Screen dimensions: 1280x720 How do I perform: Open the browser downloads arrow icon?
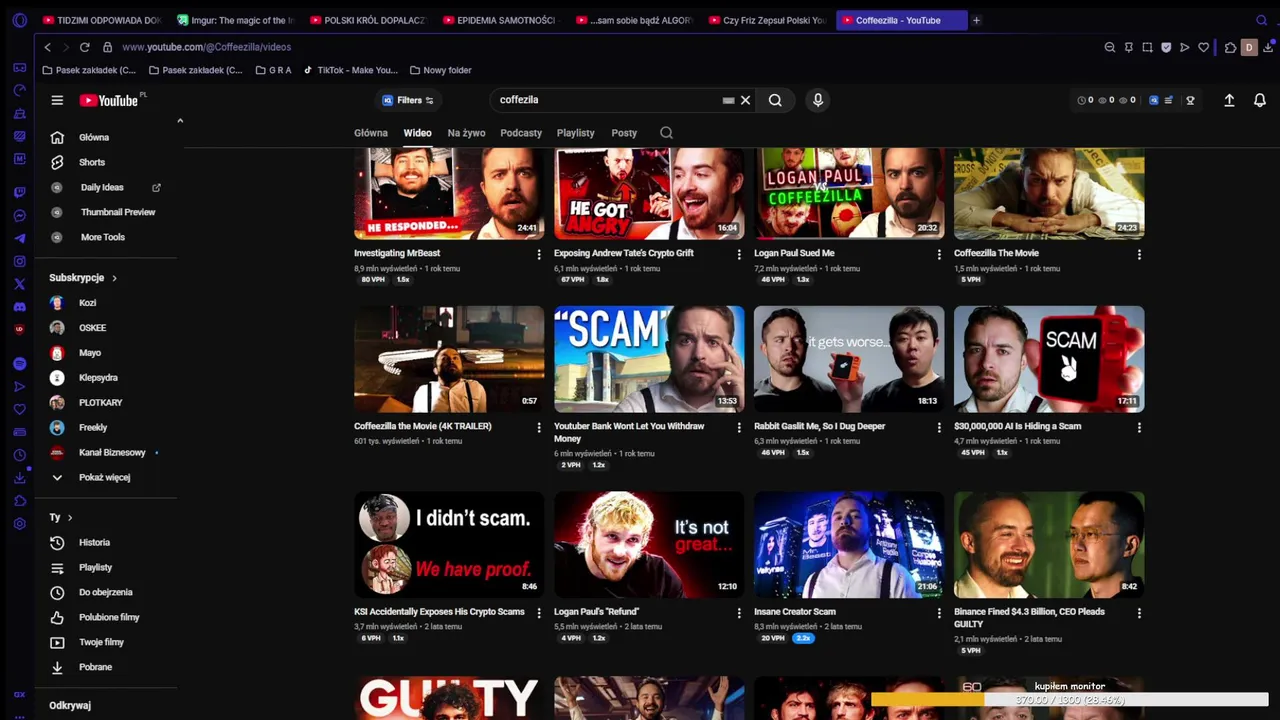tap(1269, 47)
